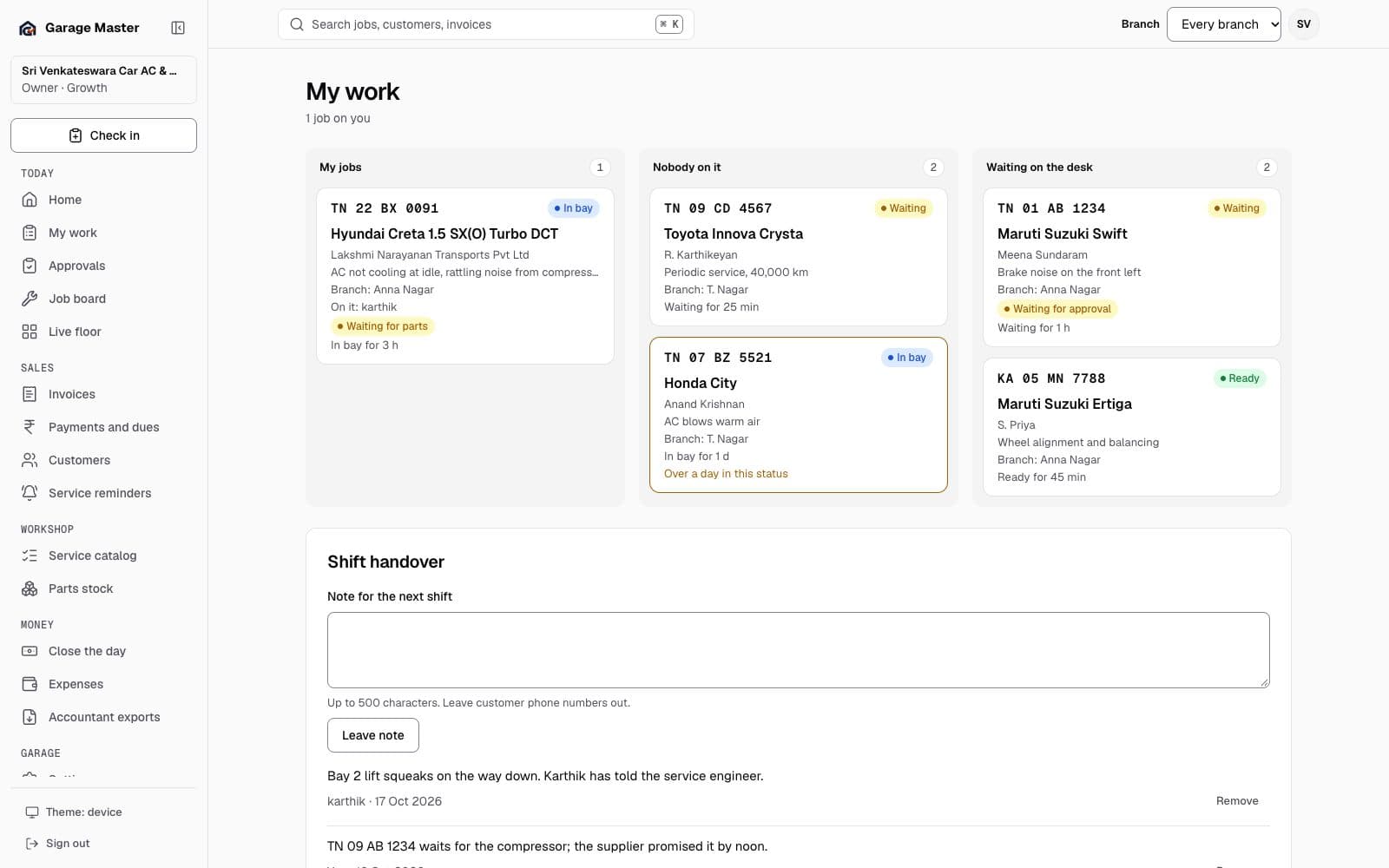
Task: Open the Toyota Innova Crysta job card
Action: (x=799, y=257)
